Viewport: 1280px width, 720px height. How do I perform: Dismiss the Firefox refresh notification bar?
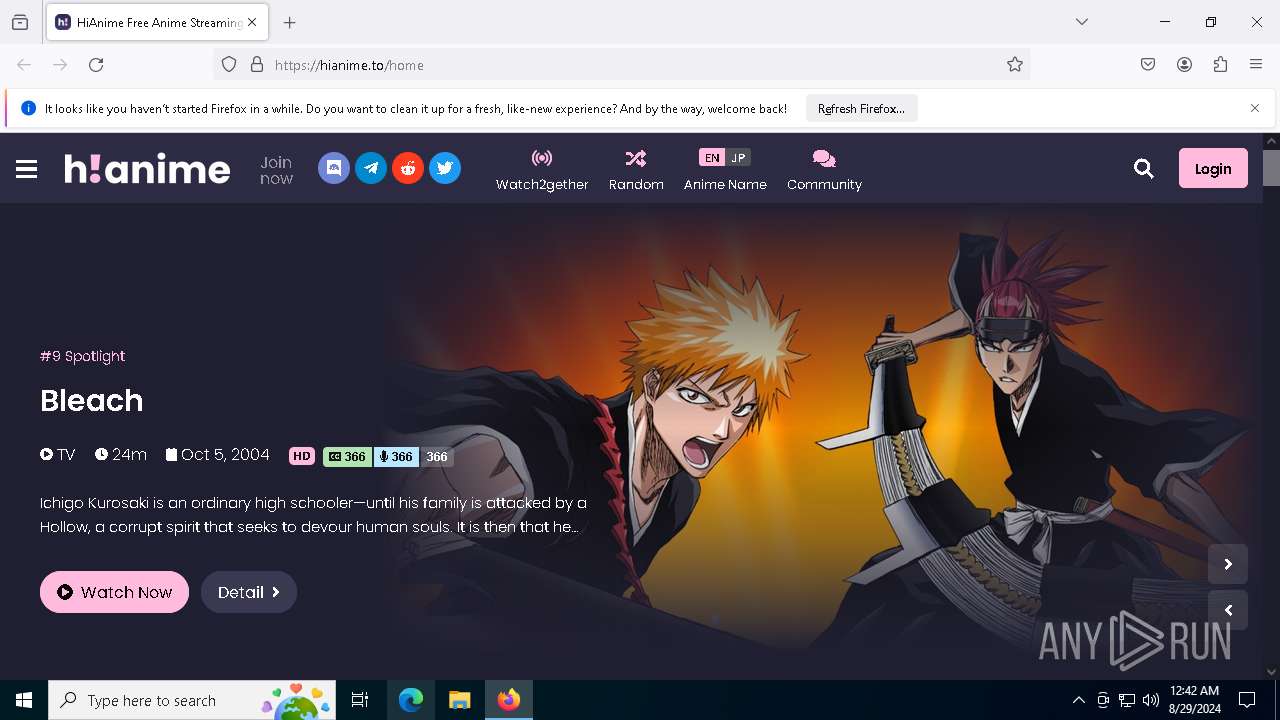pos(1255,108)
